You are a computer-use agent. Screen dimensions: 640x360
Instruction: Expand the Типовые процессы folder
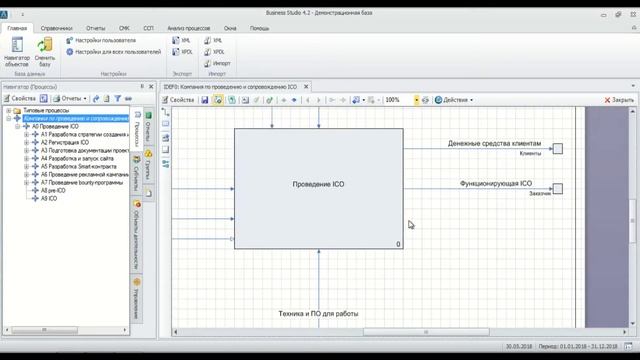9,111
